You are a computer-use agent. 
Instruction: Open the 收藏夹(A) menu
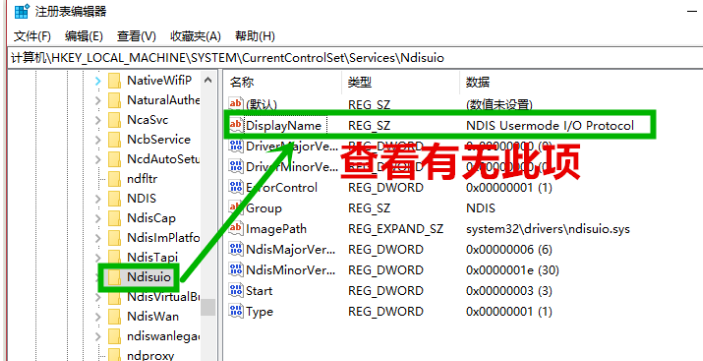click(195, 36)
